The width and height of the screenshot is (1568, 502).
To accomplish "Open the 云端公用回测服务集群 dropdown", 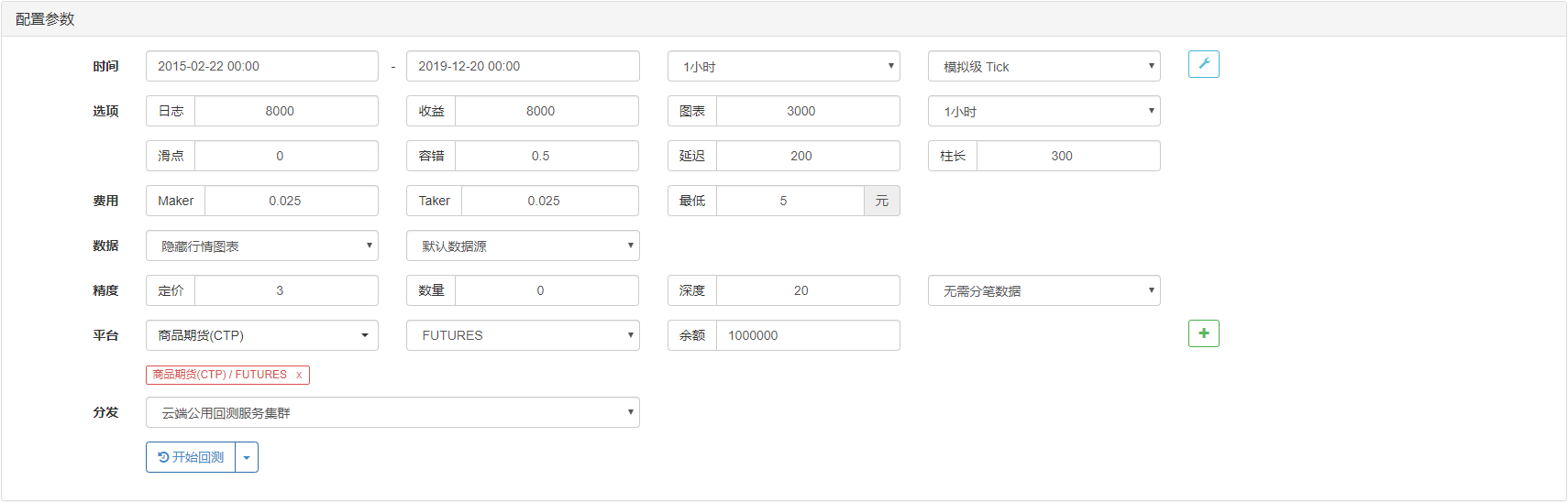I will tap(392, 412).
